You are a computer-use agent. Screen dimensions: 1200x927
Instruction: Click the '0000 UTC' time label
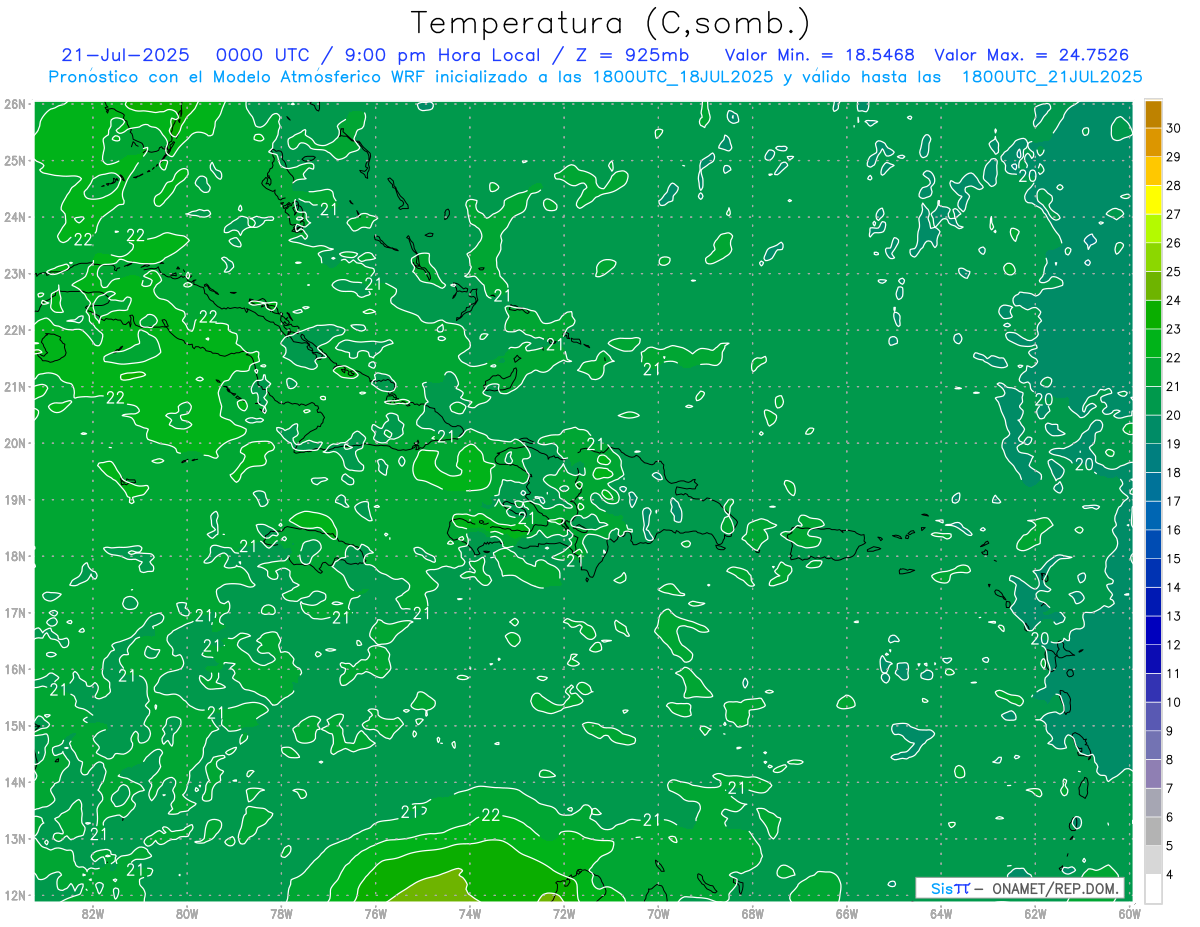click(x=262, y=55)
